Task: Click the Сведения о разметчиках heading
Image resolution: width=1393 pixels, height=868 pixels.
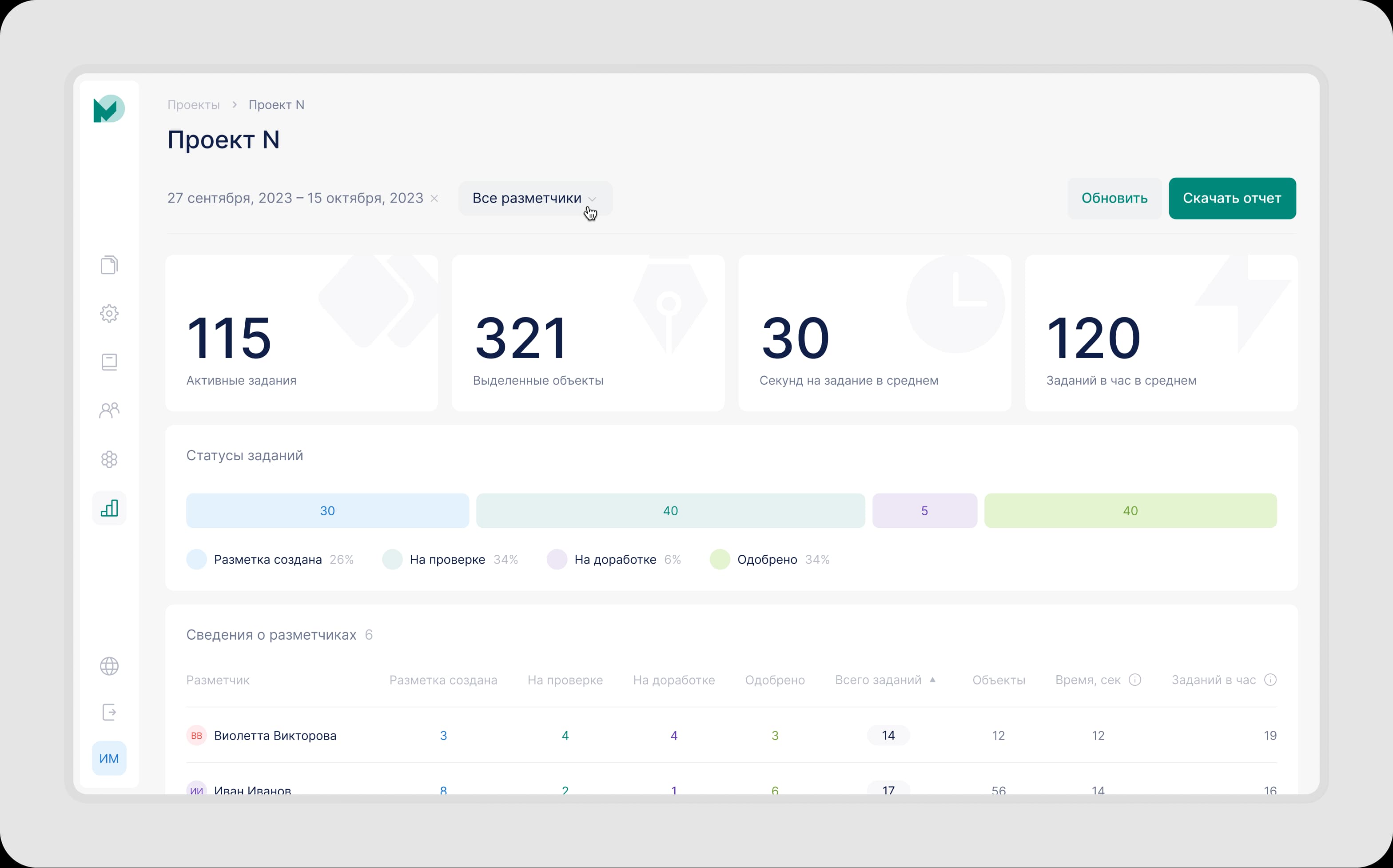Action: point(271,635)
